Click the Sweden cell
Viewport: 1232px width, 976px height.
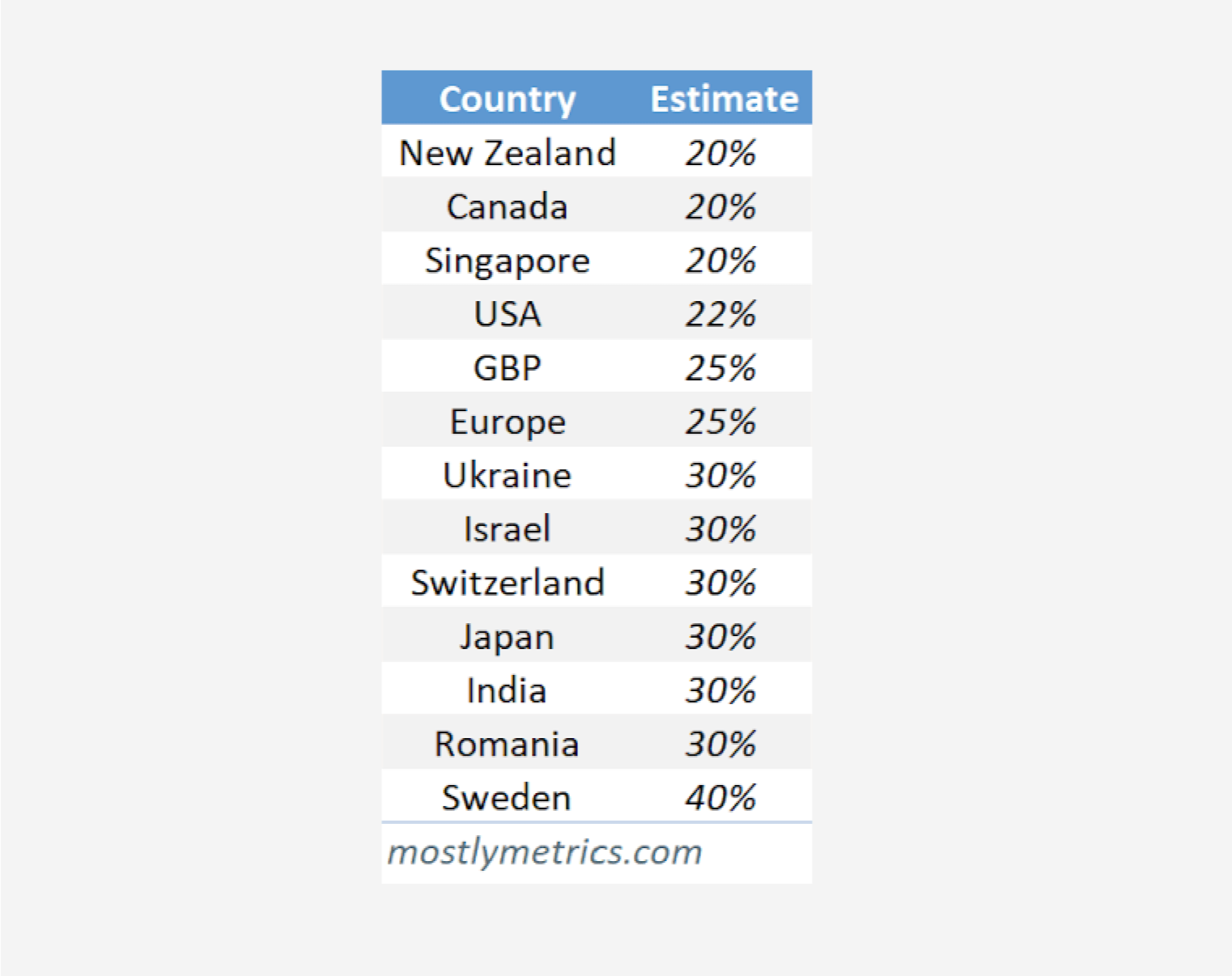pos(507,798)
